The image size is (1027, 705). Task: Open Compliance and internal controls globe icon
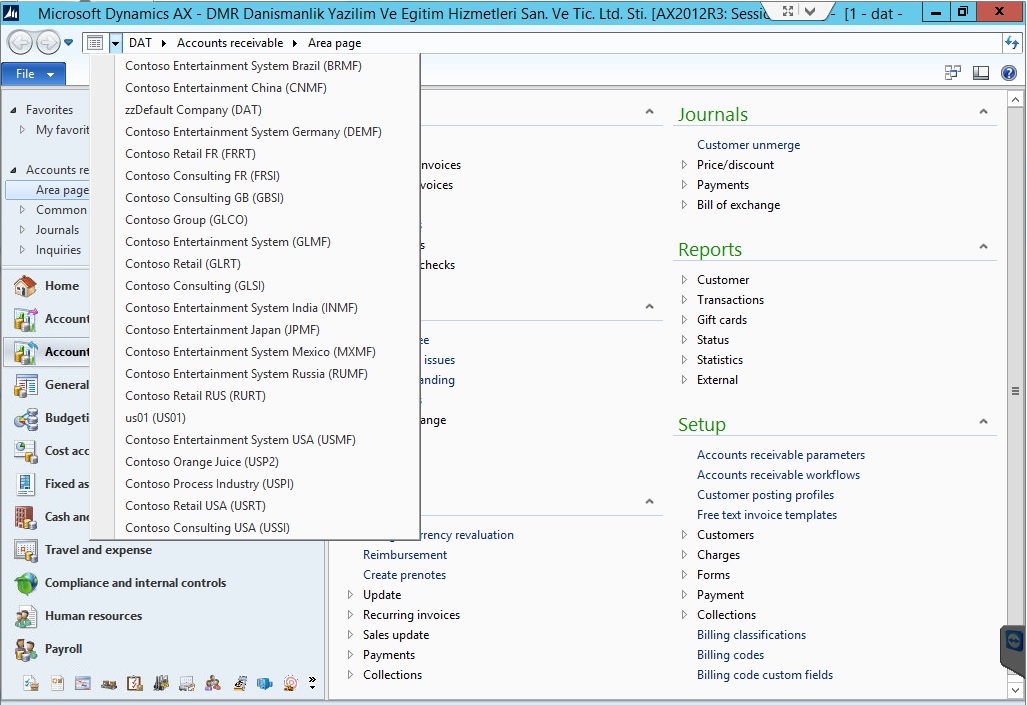point(26,583)
